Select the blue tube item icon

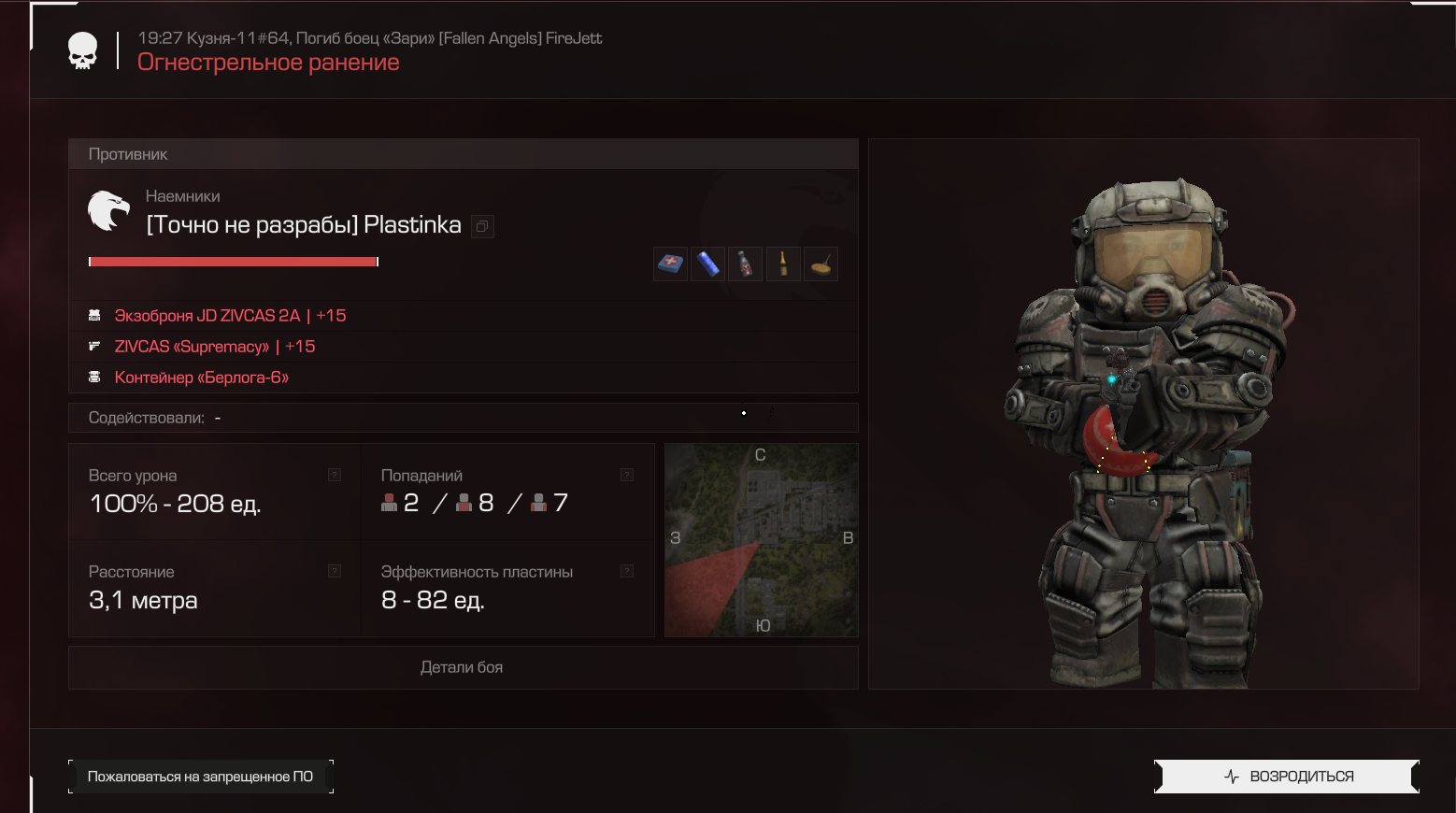[707, 264]
